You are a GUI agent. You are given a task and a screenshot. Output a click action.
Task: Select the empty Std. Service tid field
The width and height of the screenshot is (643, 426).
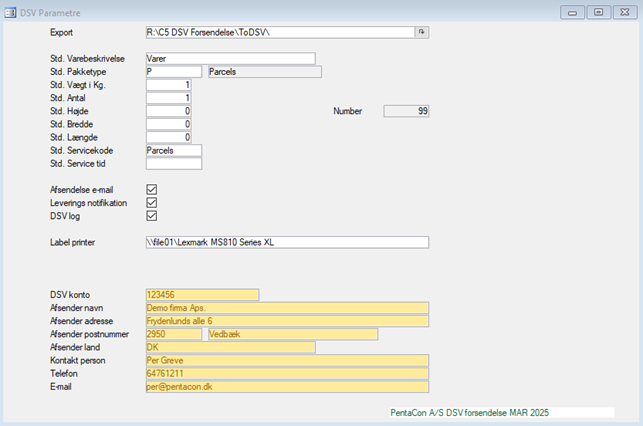173,163
